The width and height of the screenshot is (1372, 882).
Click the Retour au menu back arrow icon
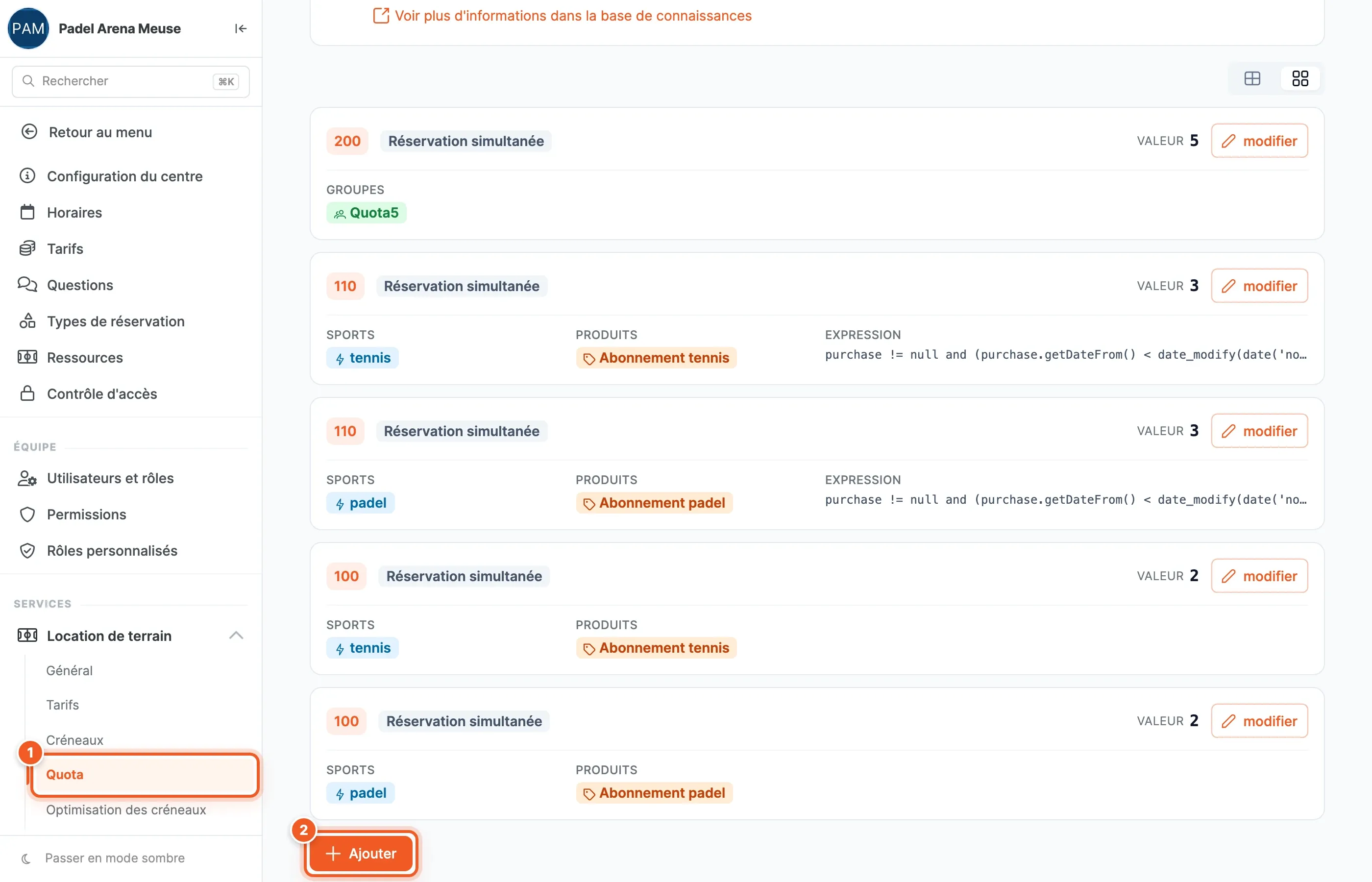point(29,132)
